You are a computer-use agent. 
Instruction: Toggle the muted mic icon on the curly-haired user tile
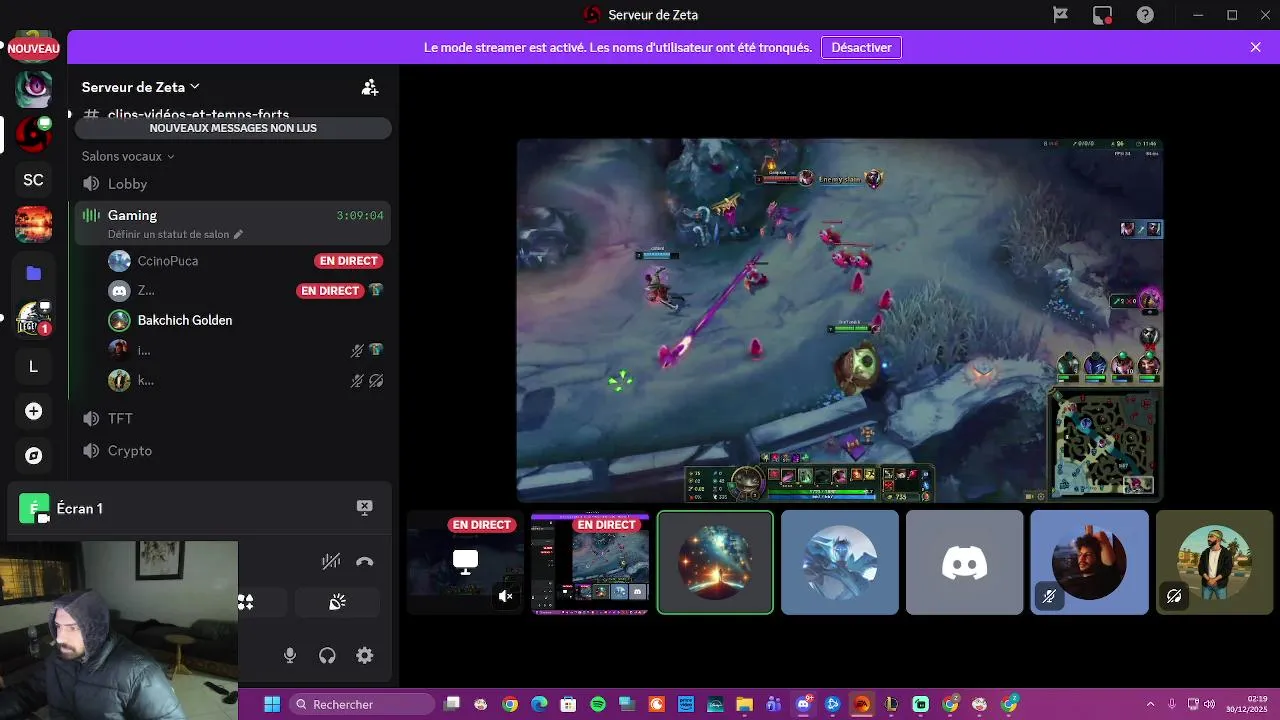pos(1049,597)
